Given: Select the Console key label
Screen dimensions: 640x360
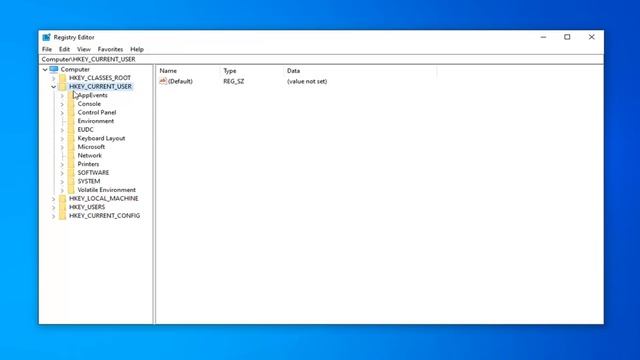Looking at the screenshot, I should pos(89,104).
